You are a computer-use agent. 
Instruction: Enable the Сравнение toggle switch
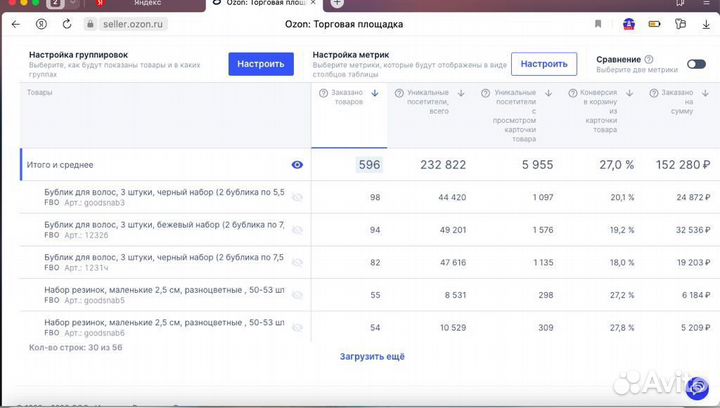(696, 64)
